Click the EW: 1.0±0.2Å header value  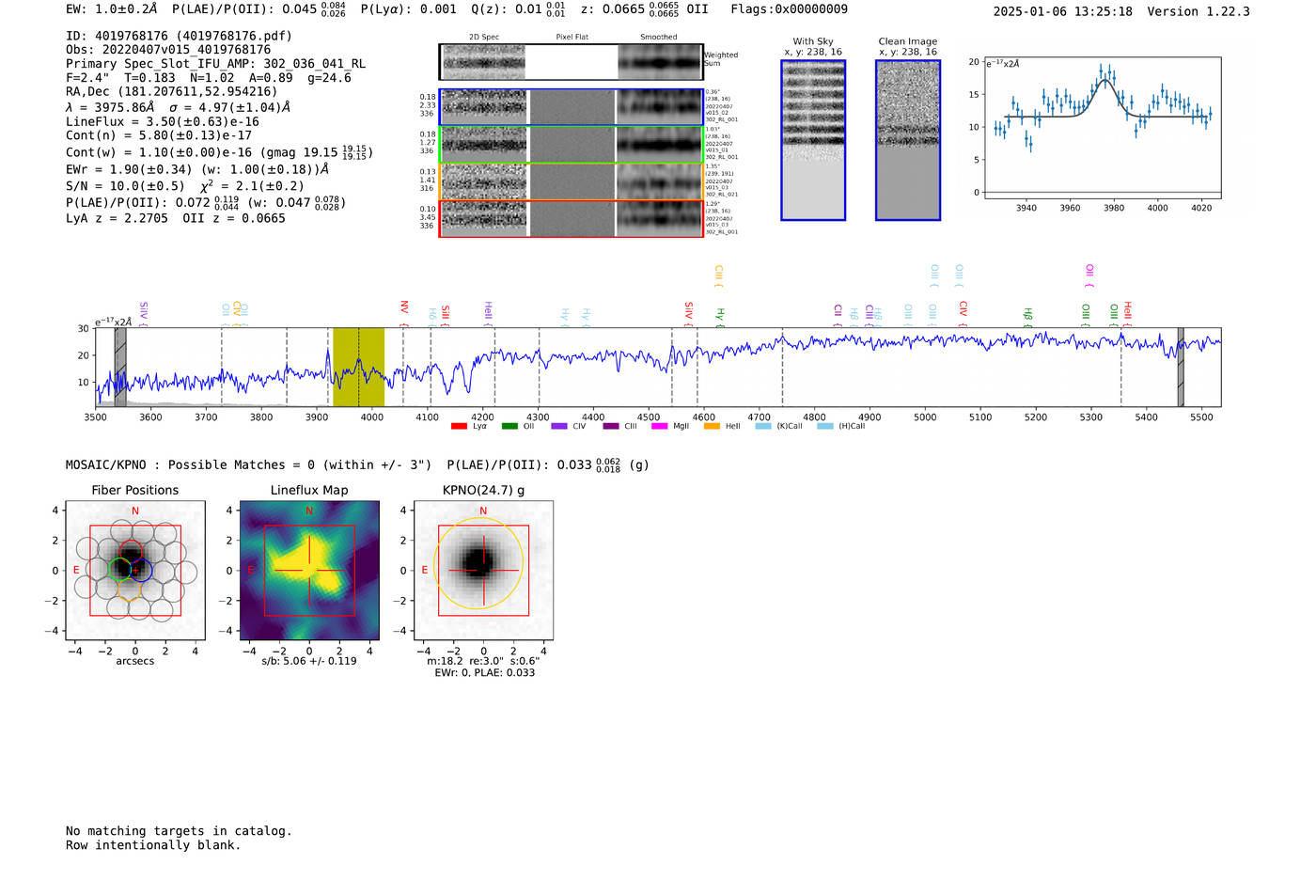pyautogui.click(x=112, y=9)
